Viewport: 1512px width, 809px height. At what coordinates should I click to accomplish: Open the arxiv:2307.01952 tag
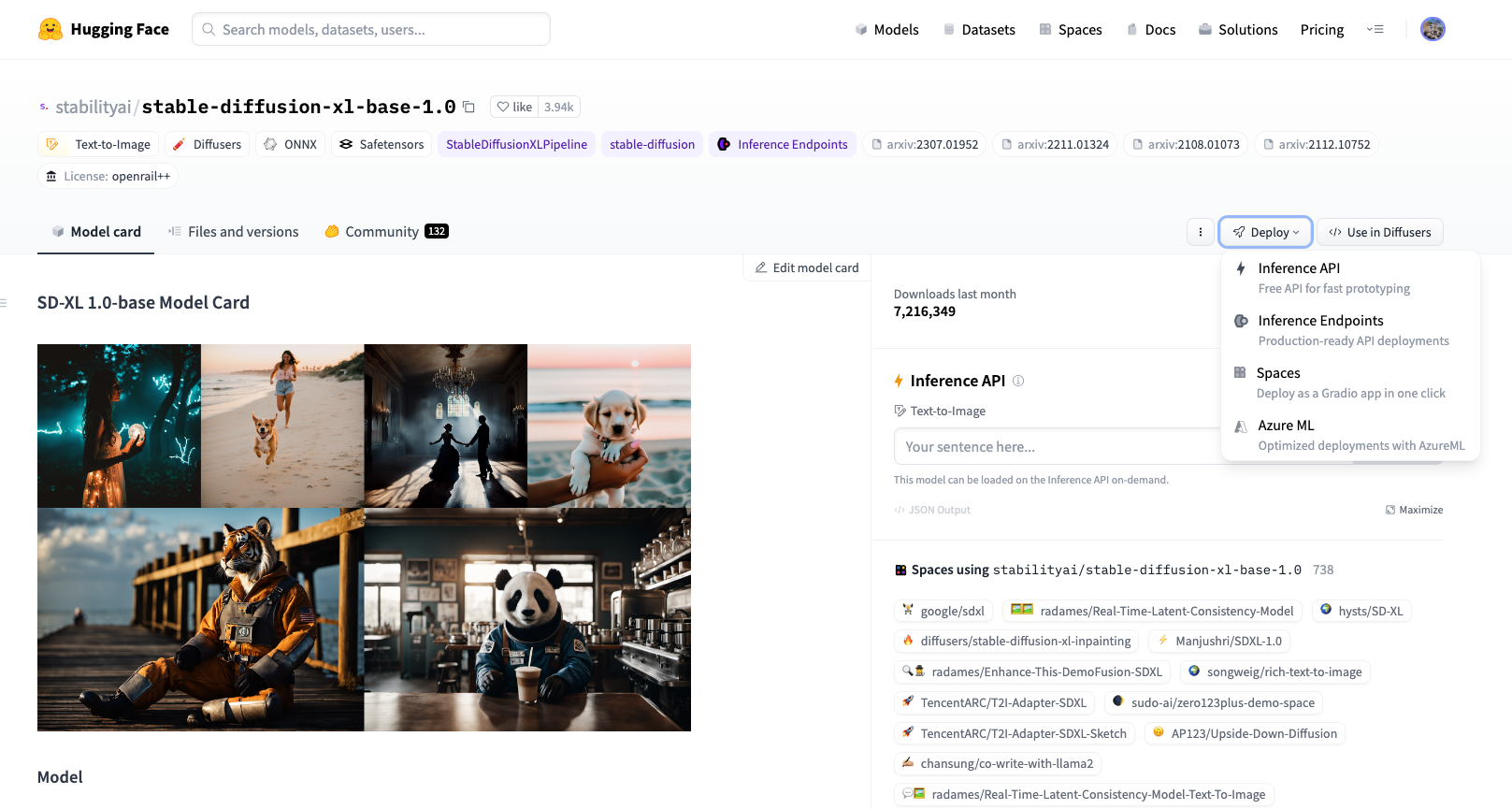924,144
